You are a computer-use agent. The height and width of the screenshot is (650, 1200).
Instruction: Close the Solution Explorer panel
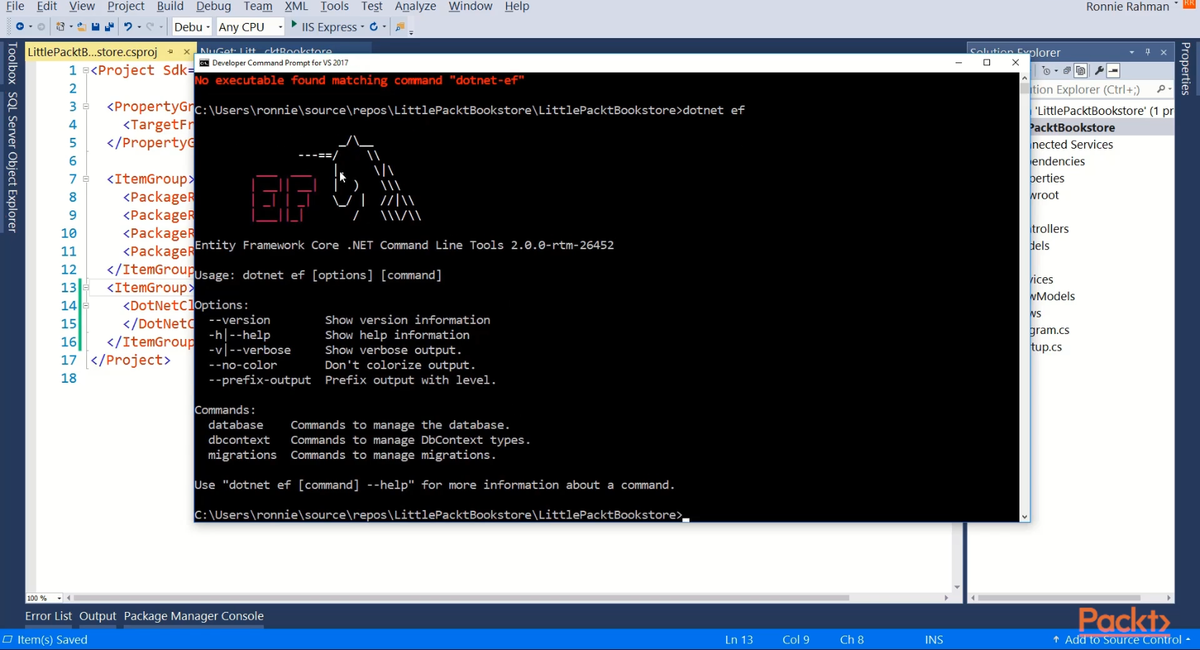1163,52
